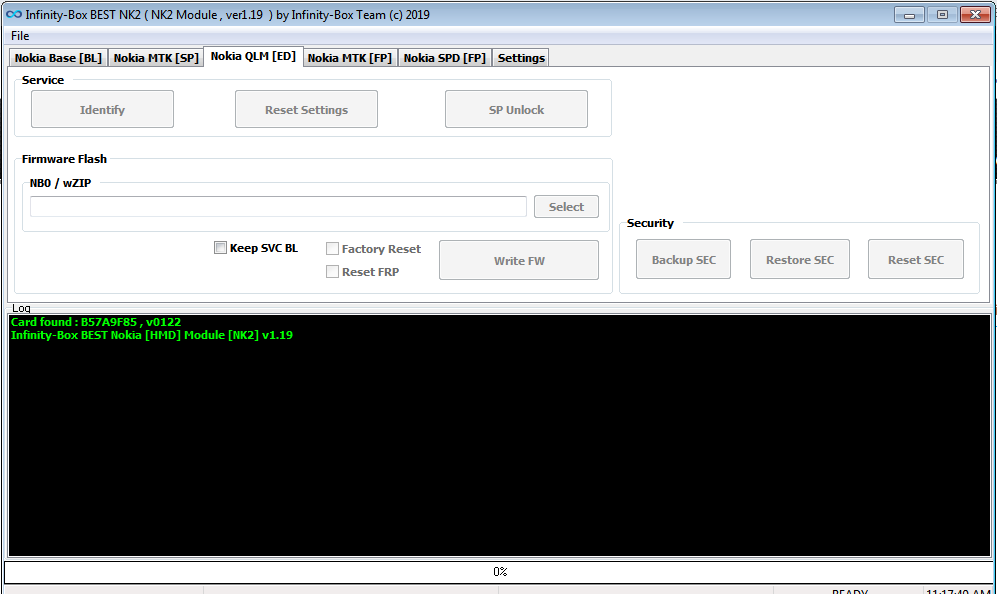The image size is (997, 594).
Task: Click Backup SEC in the Security panel
Action: pyautogui.click(x=683, y=258)
